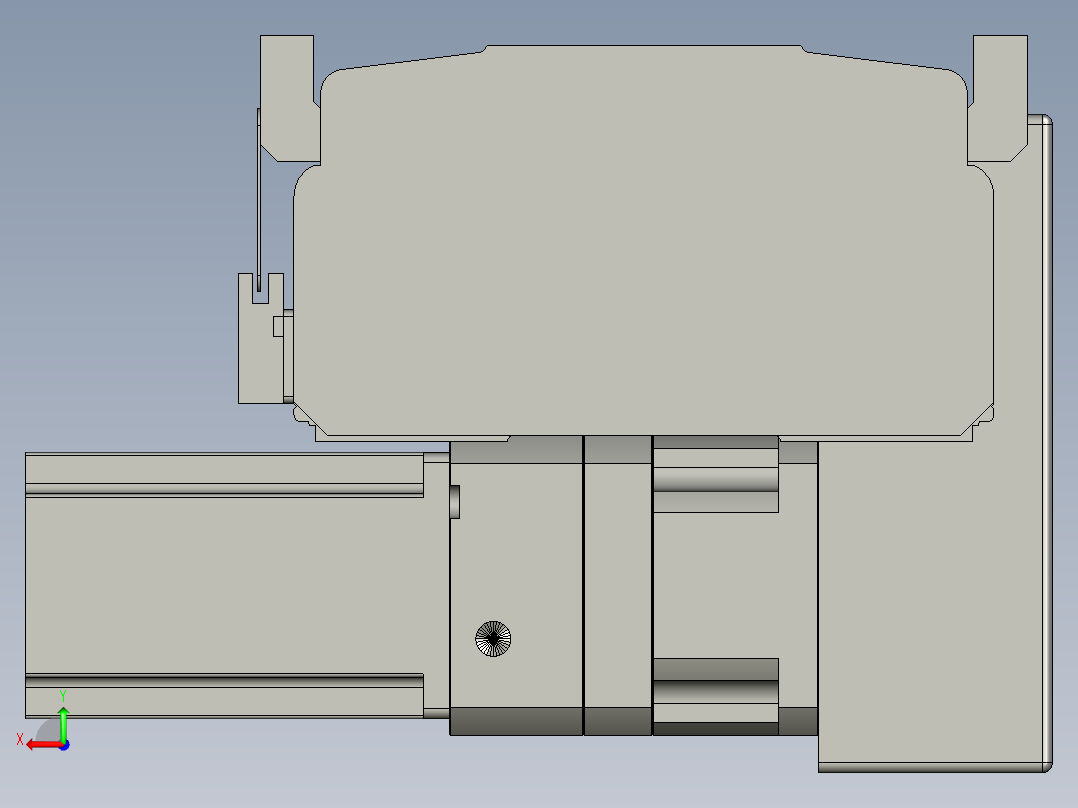
Task: Select the circular hatched screw hole
Action: pyautogui.click(x=493, y=639)
